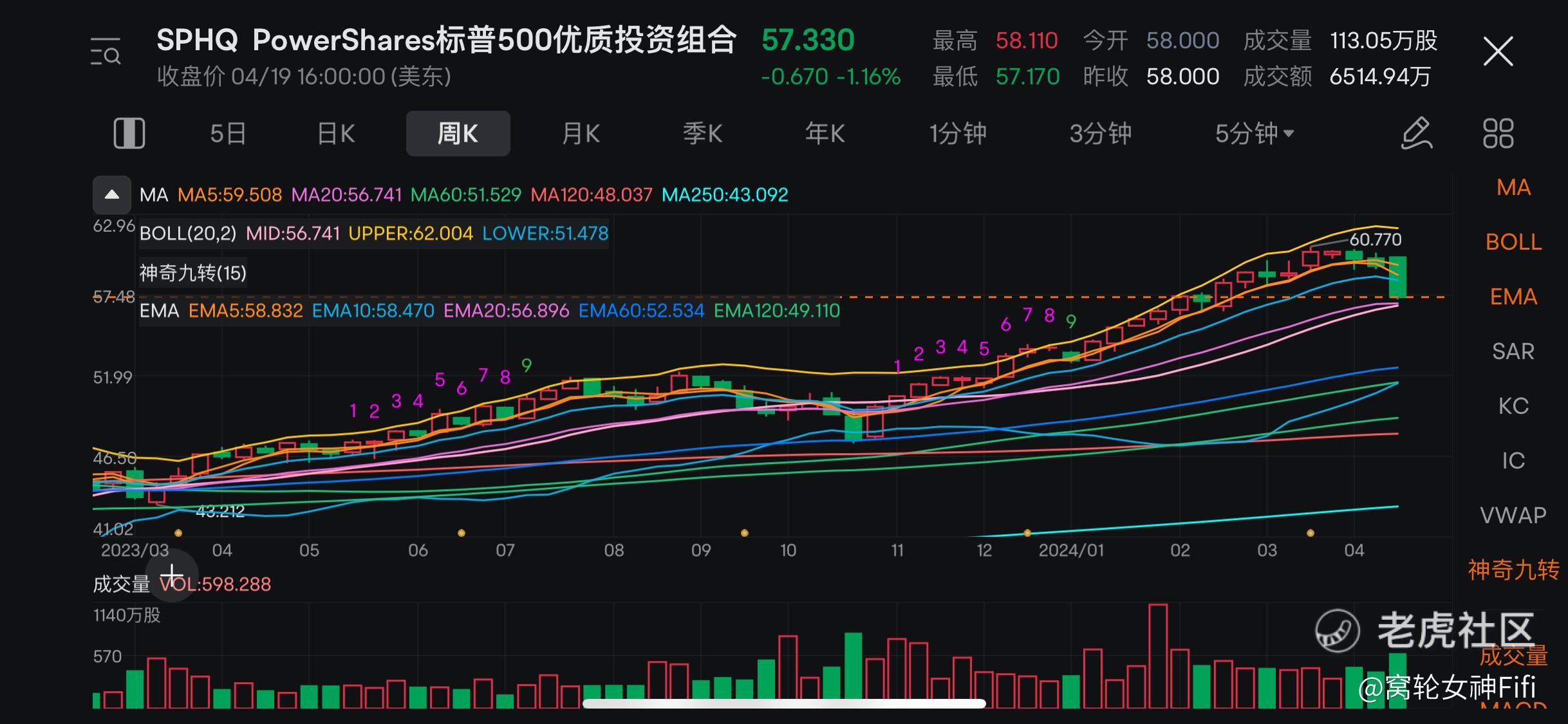Tap the bottom horizontal scroll handle
1568x724 pixels.
pos(784,703)
